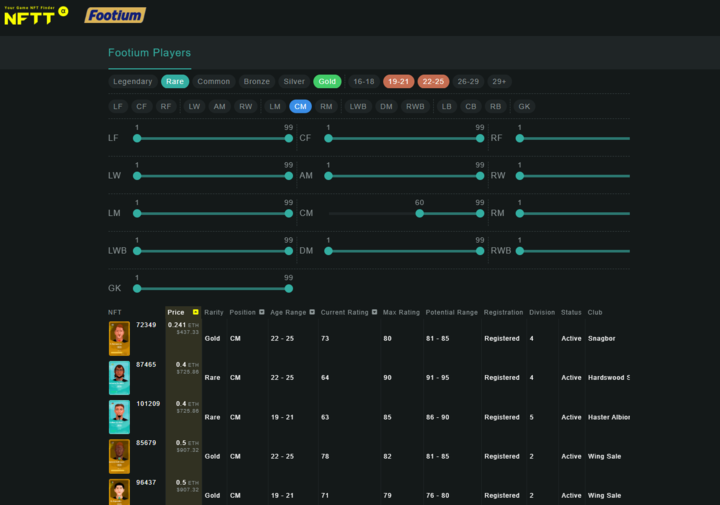This screenshot has height=505, width=720.
Task: Select the RF position chip
Action: 166,107
